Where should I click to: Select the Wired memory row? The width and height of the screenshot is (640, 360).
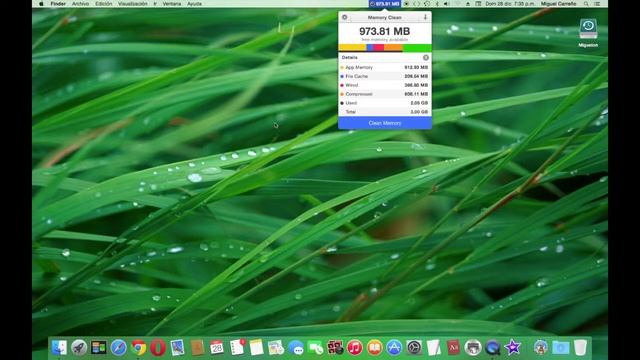[x=384, y=85]
